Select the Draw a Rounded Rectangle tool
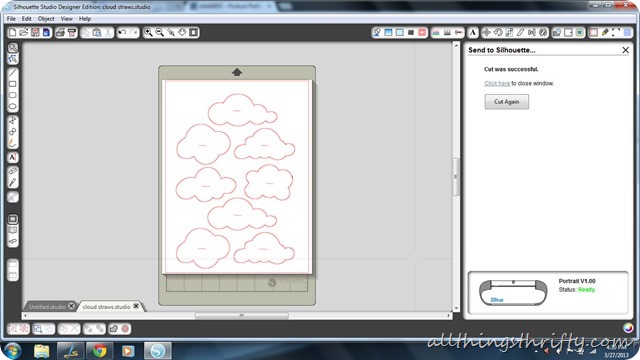640x360 pixels. (13, 95)
